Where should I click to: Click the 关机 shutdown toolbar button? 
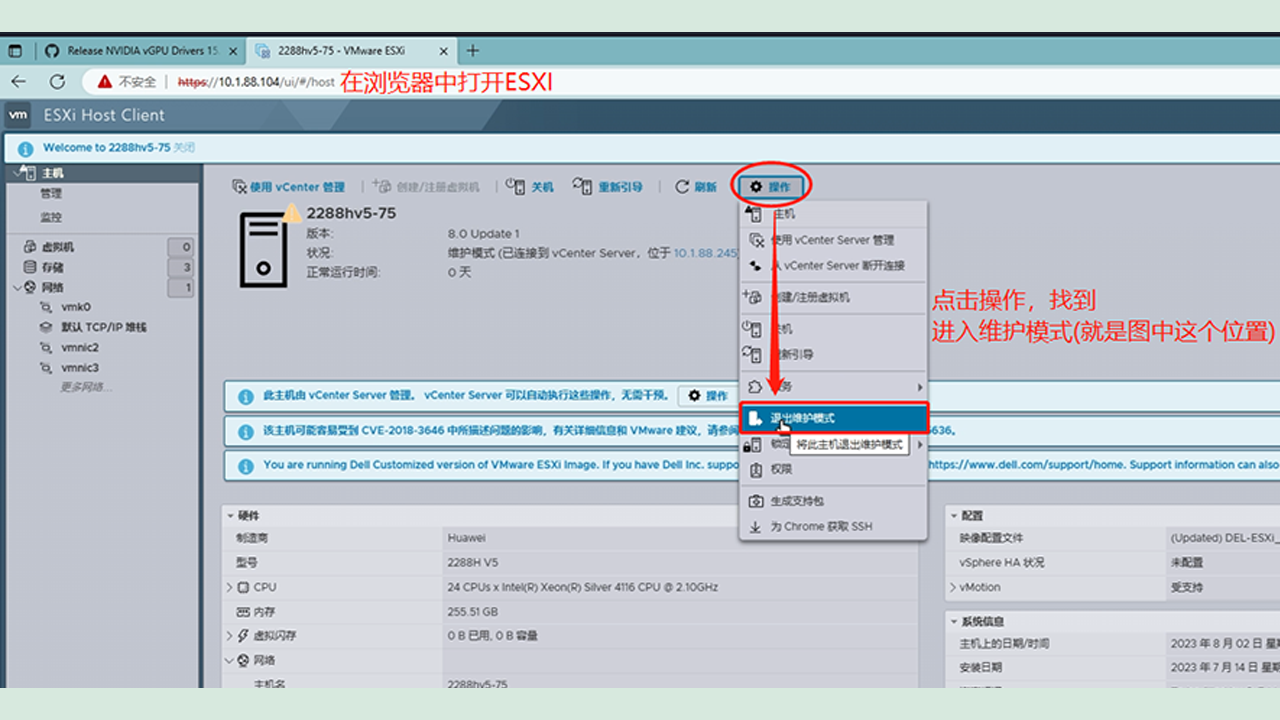tap(530, 187)
